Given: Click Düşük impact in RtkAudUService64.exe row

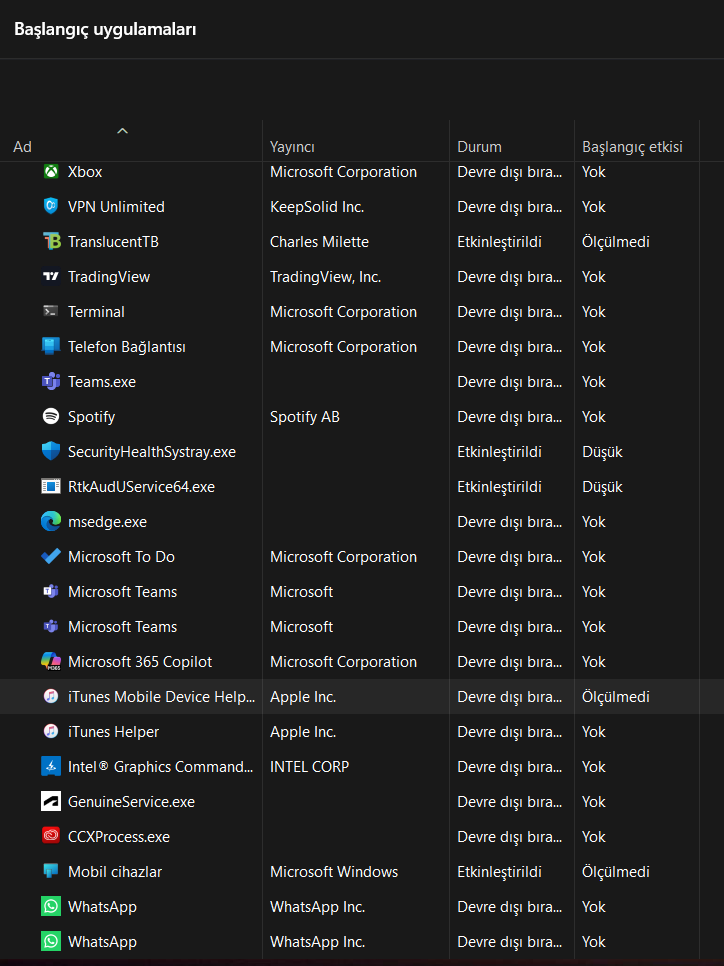Looking at the screenshot, I should coord(602,487).
